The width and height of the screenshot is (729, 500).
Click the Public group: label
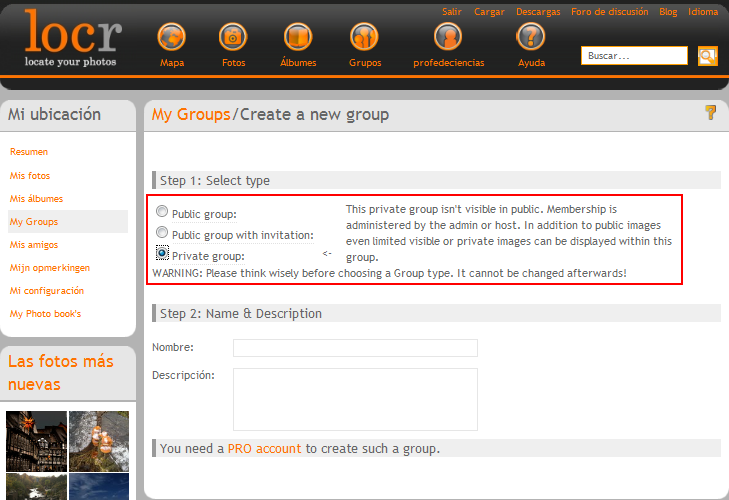(x=204, y=214)
